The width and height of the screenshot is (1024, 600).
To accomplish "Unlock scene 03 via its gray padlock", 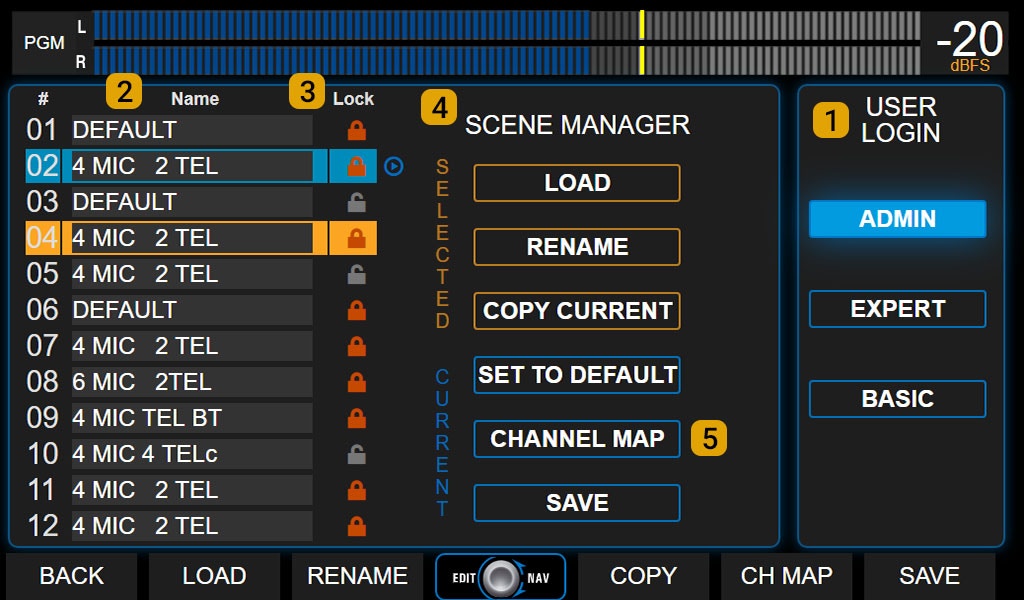I will pyautogui.click(x=355, y=202).
